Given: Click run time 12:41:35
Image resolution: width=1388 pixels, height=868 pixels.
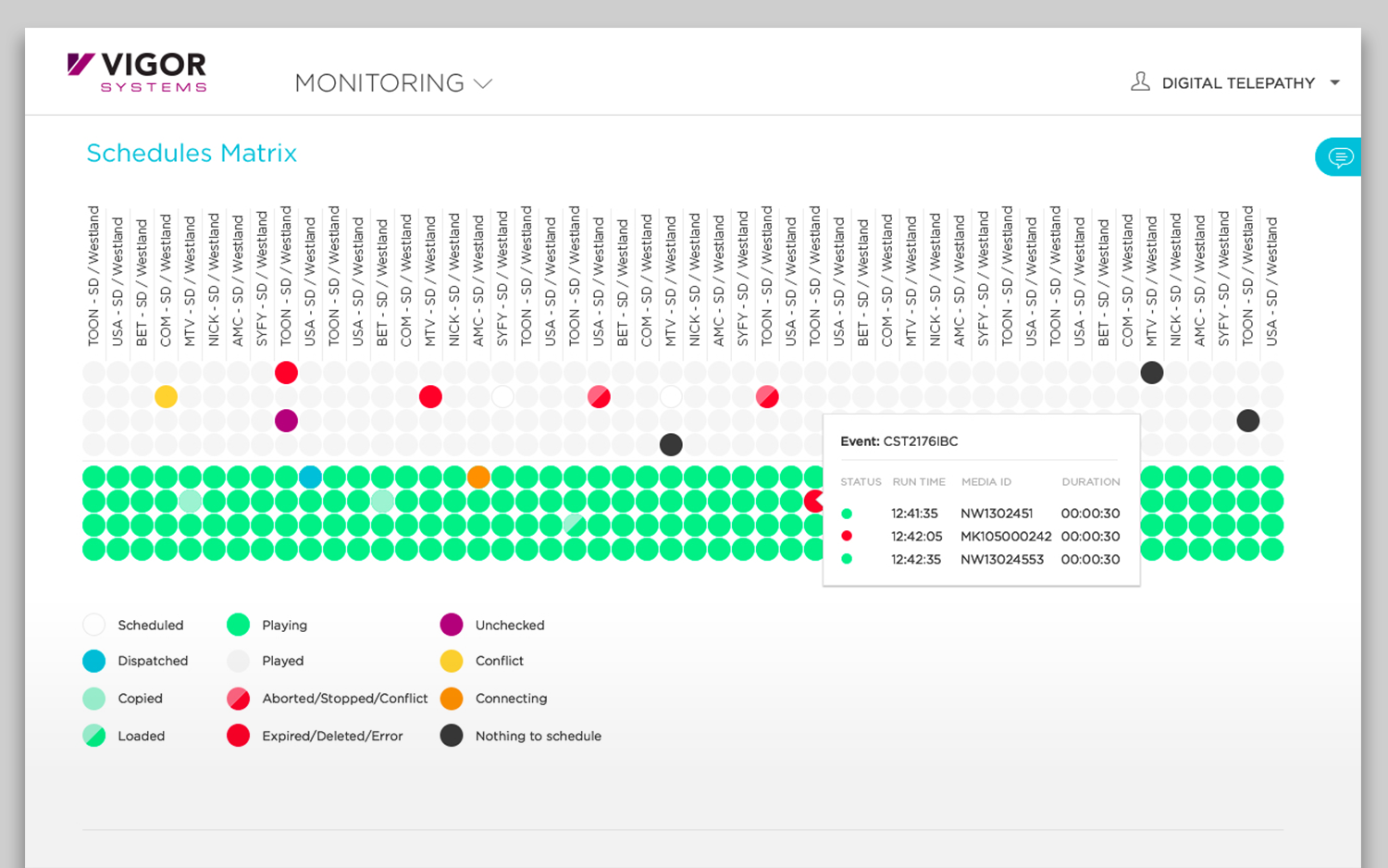Looking at the screenshot, I should coord(914,514).
